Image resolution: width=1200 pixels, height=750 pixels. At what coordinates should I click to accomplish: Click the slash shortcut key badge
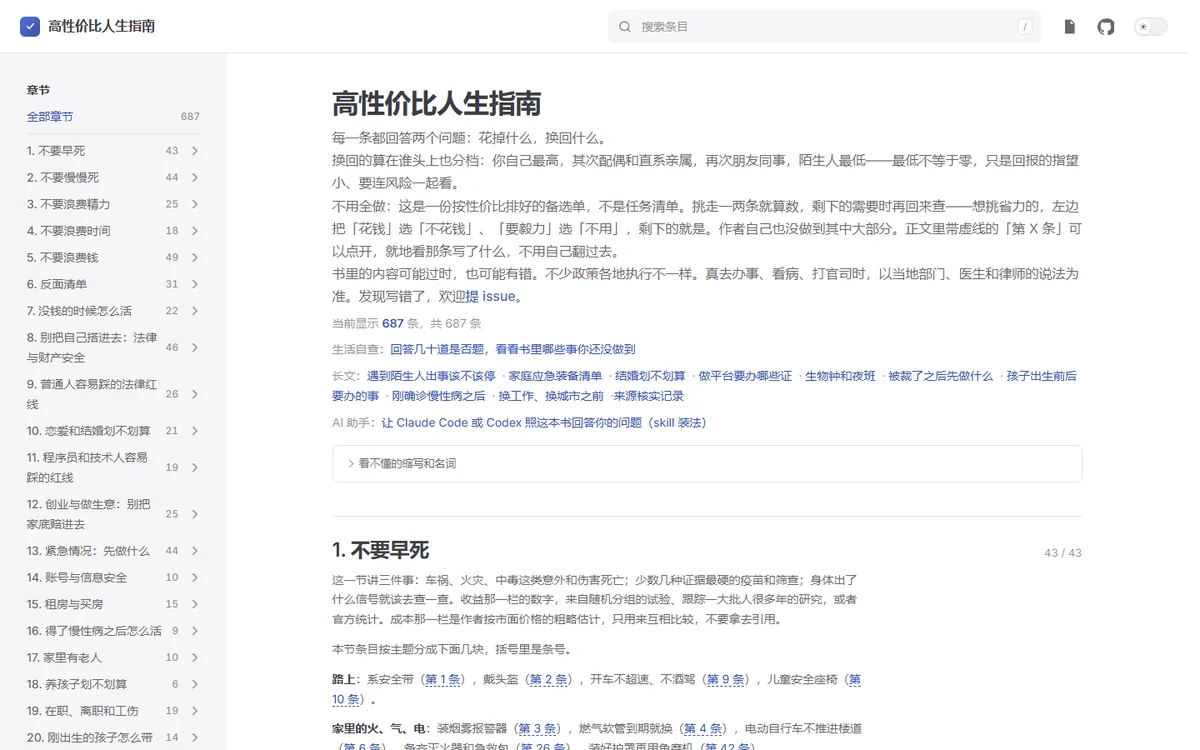pos(1024,27)
